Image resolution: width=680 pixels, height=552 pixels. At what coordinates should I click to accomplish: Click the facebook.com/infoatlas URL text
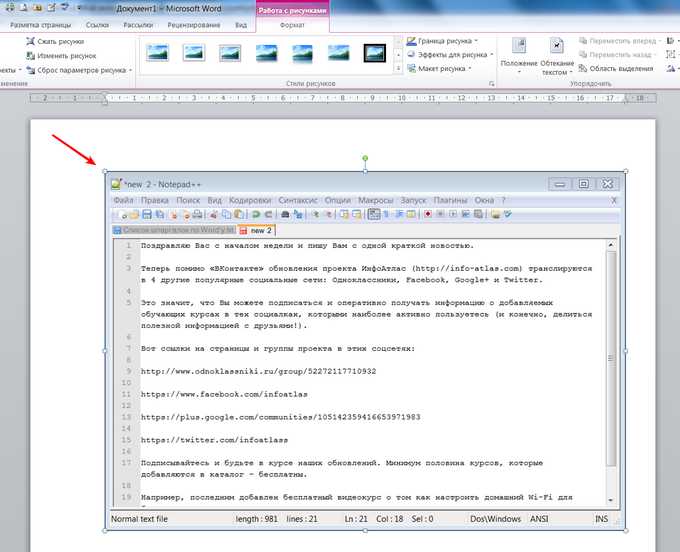pos(224,394)
